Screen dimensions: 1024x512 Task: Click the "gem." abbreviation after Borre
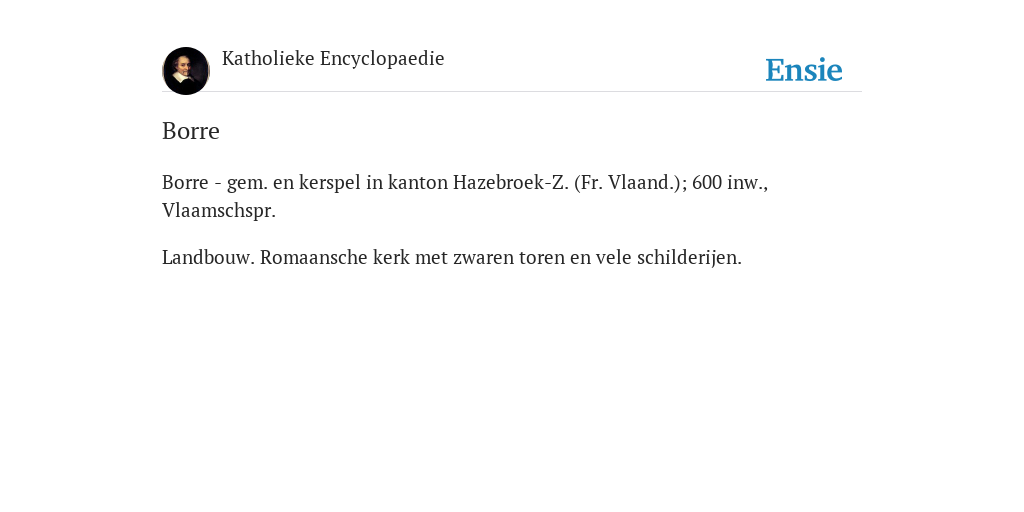point(248,184)
